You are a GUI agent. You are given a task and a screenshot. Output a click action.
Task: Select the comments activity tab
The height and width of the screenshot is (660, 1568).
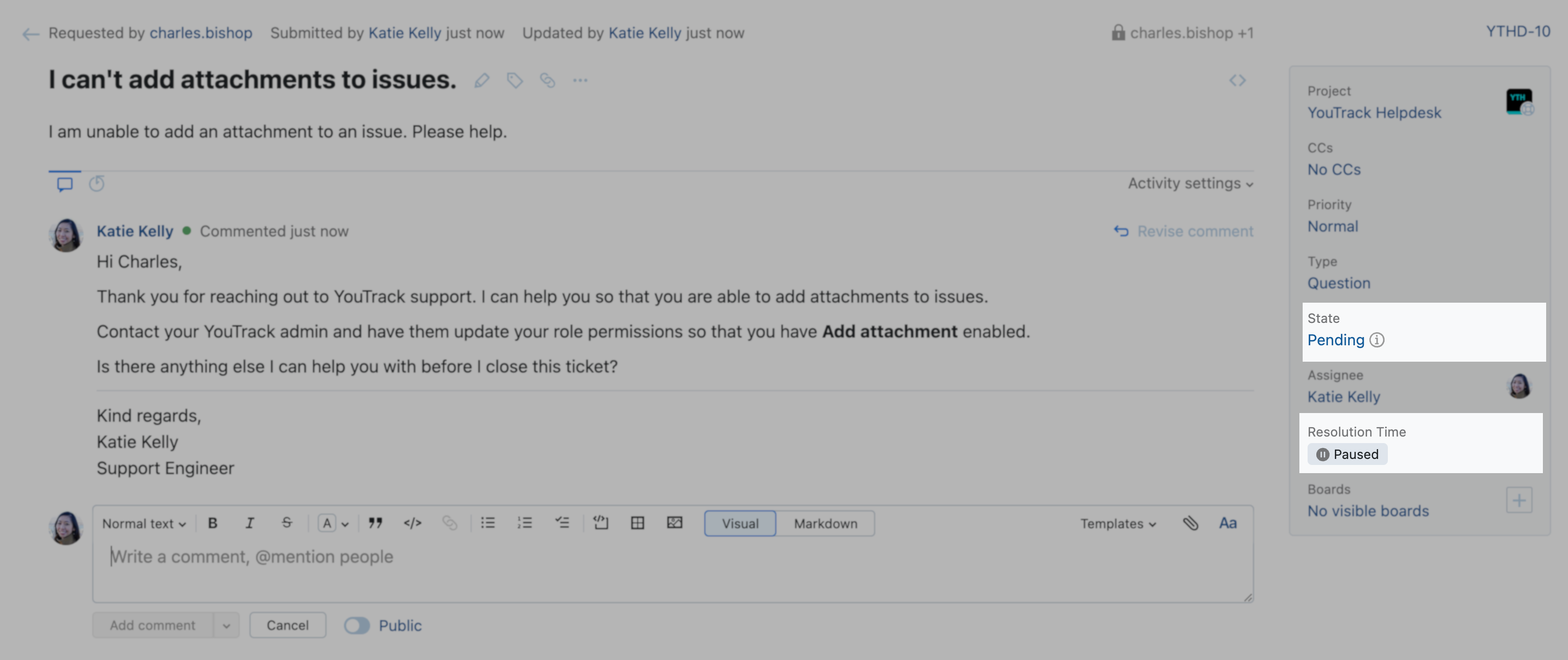(64, 184)
